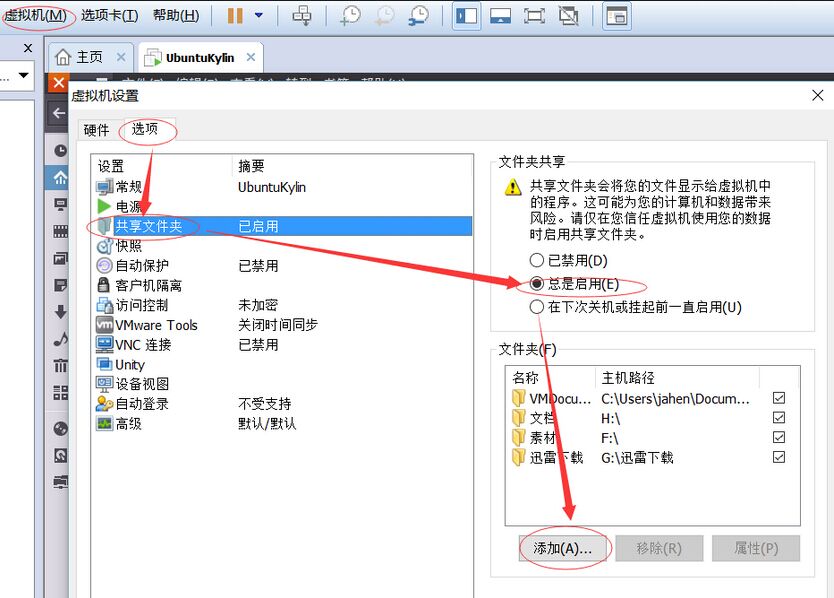The image size is (834, 598).
Task: Open Desktop in the guest file manager sidebar
Action: point(60,204)
